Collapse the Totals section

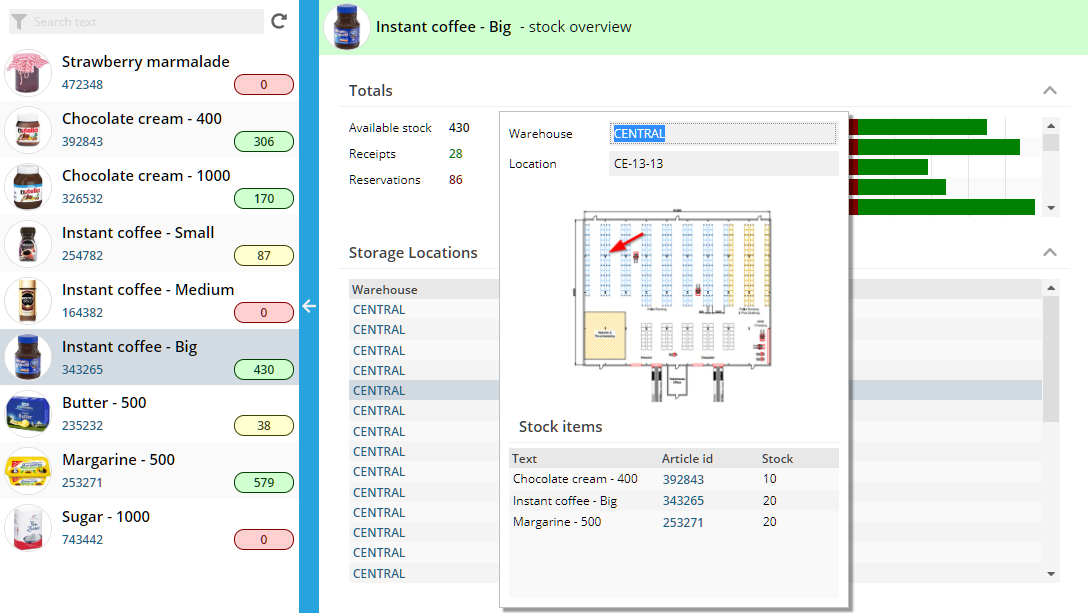coord(1050,90)
